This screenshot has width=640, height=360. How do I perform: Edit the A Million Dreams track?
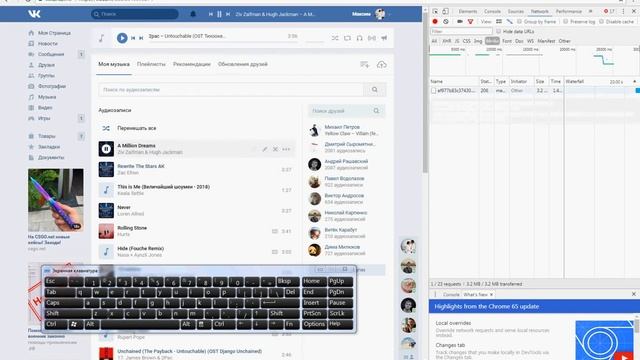click(x=264, y=149)
